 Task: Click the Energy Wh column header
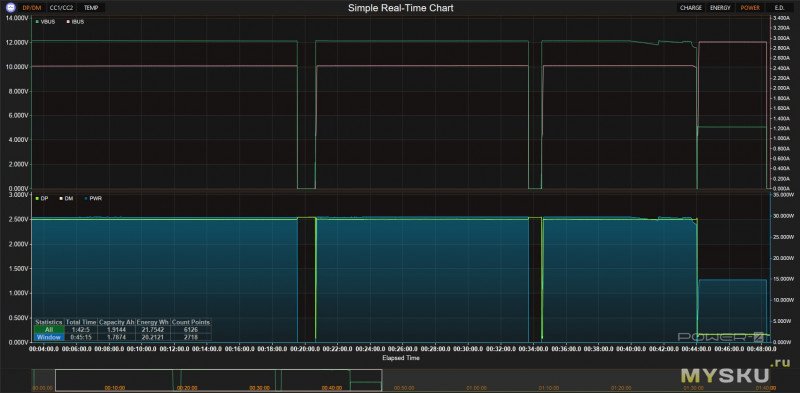153,323
